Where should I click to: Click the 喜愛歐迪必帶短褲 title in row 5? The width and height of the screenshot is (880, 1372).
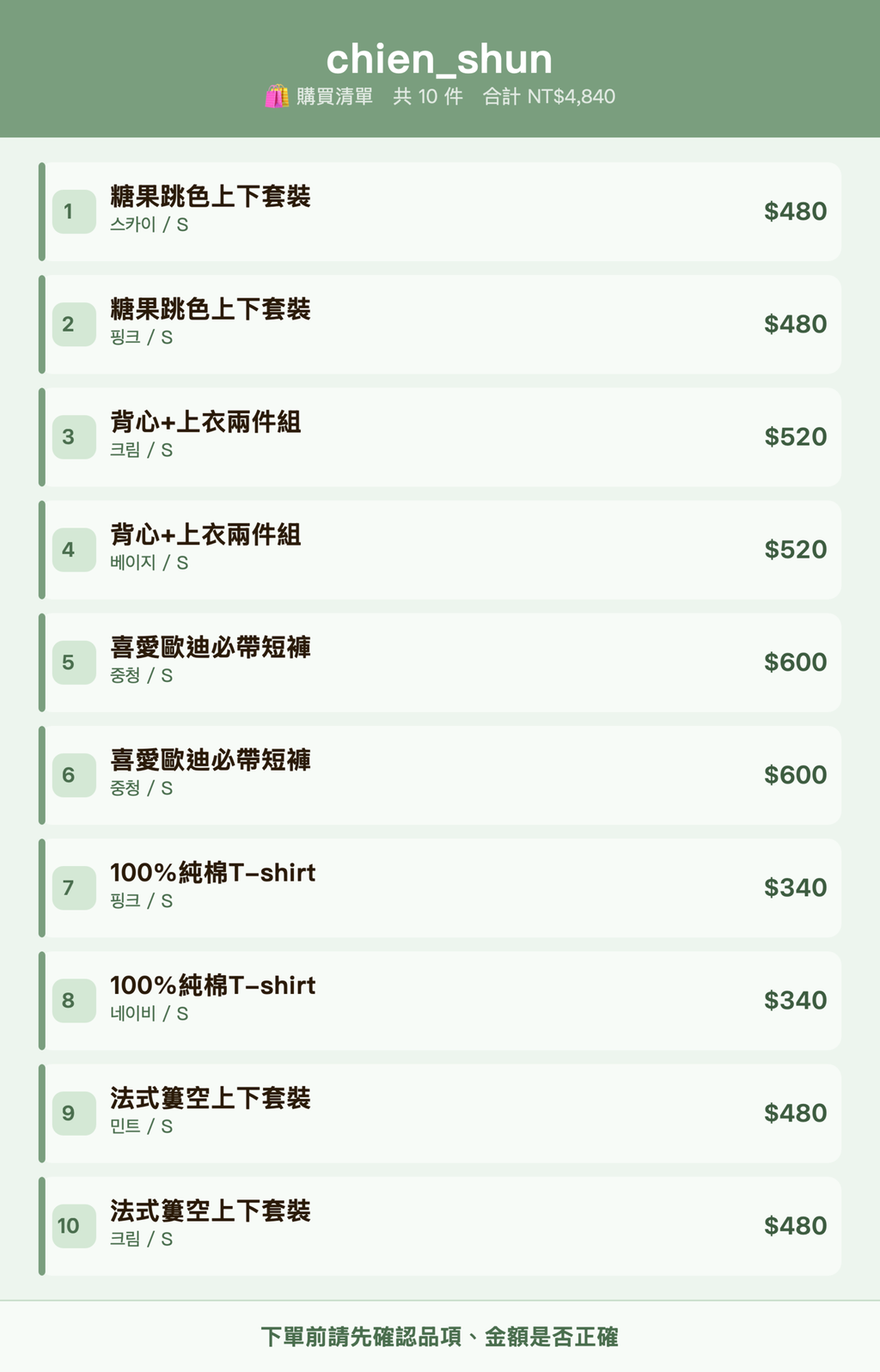click(x=211, y=647)
